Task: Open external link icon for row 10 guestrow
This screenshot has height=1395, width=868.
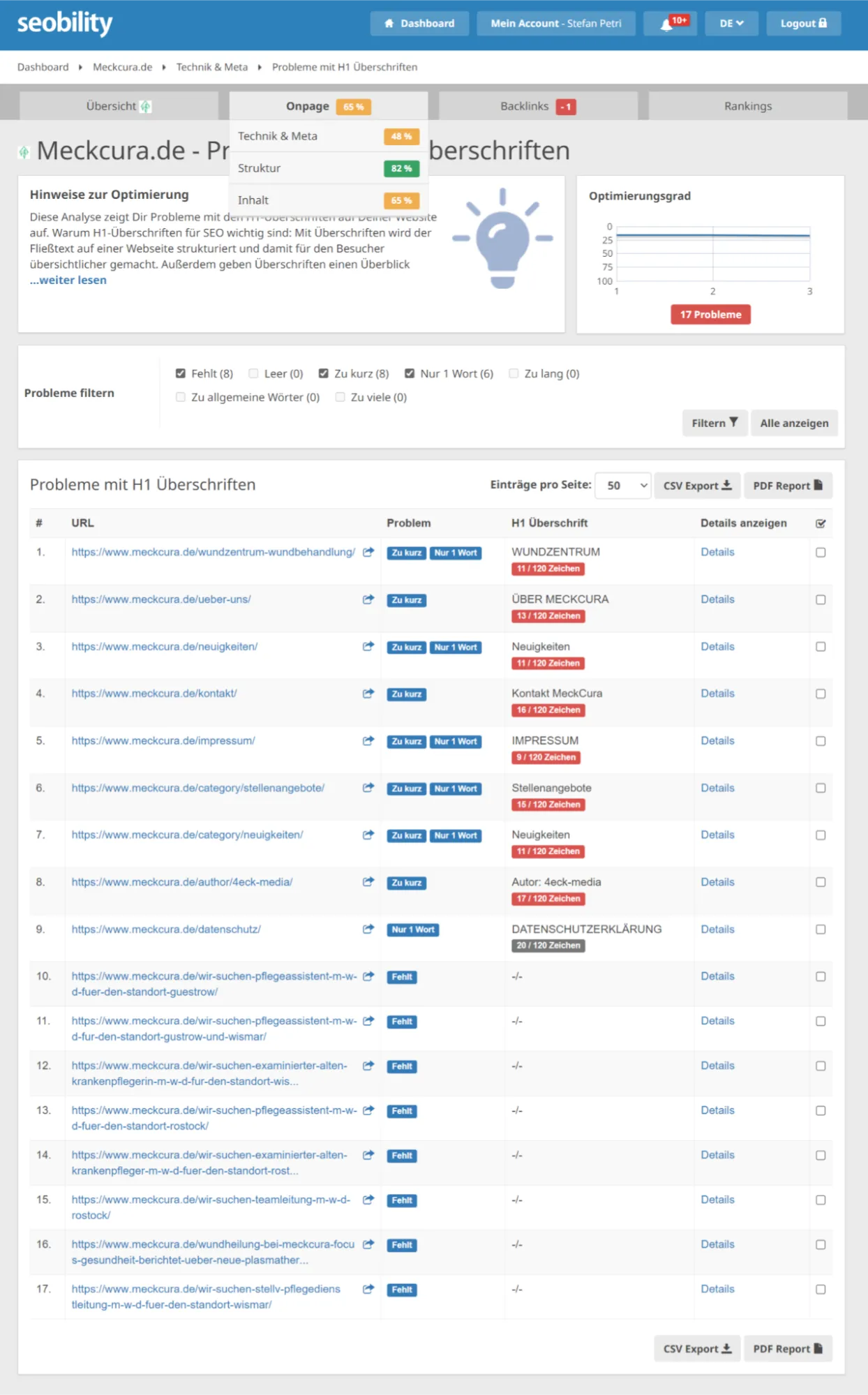Action: [x=368, y=976]
